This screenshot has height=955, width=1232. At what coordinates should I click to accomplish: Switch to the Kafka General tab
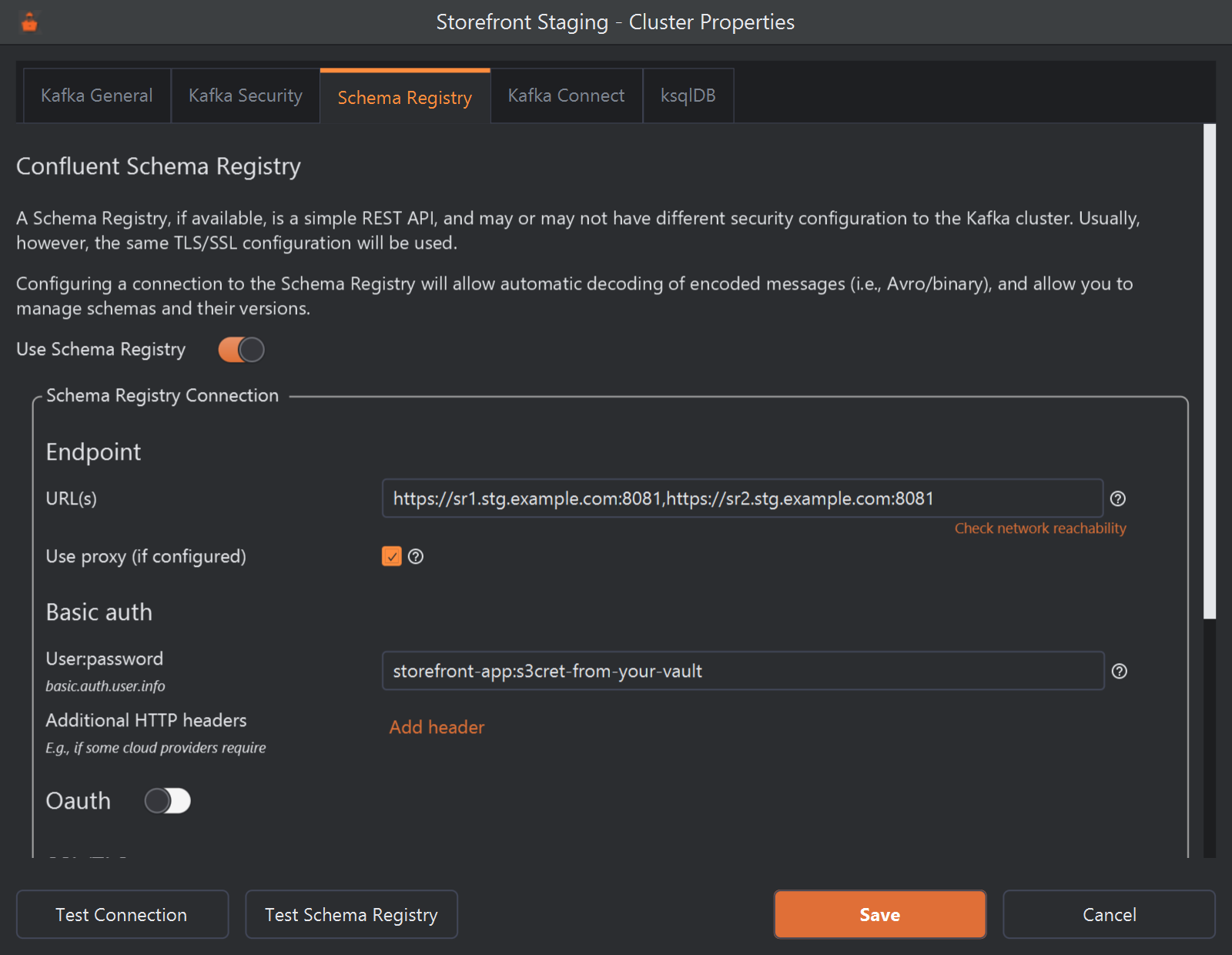pos(97,95)
